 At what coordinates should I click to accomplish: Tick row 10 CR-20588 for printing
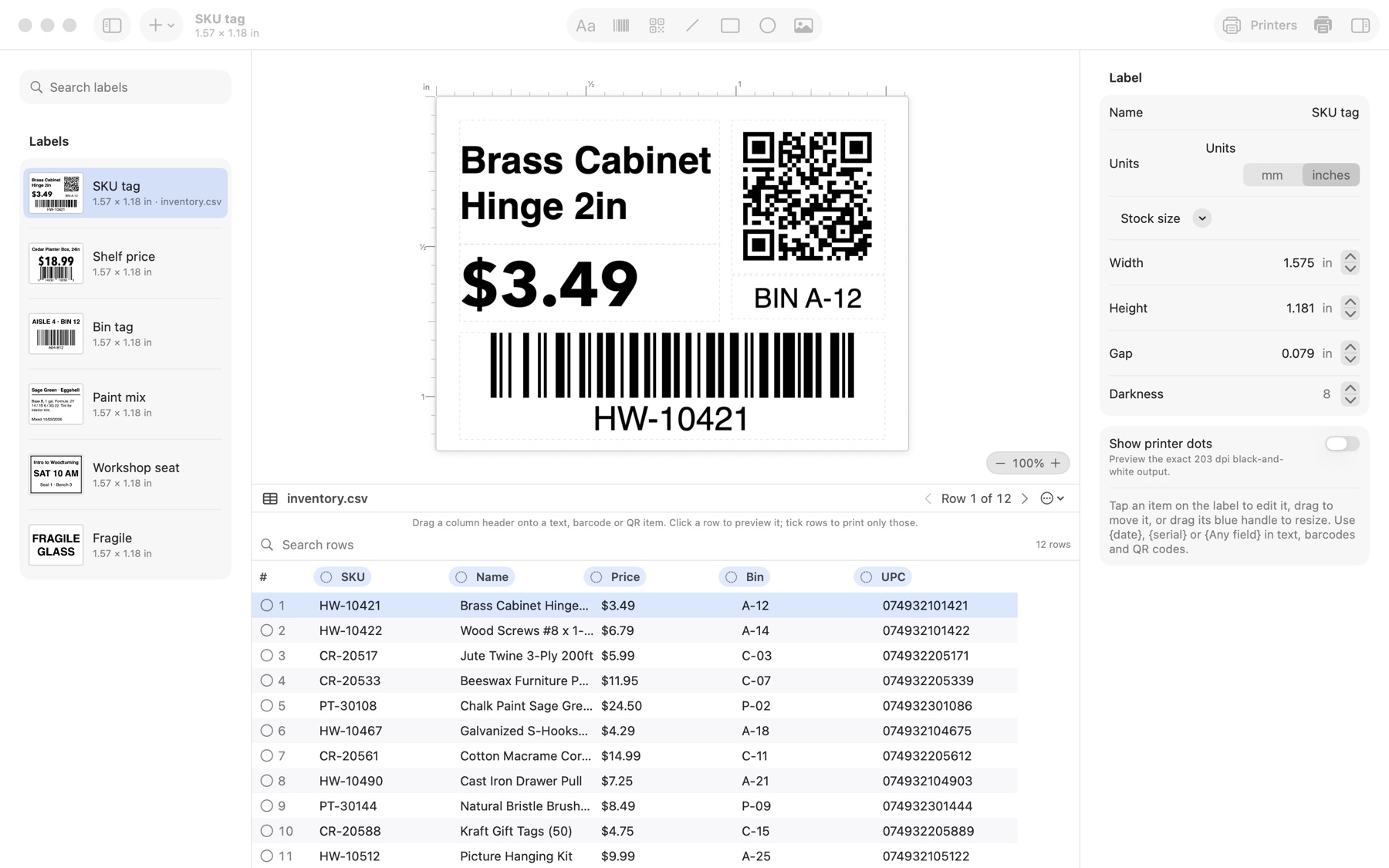coord(266,831)
